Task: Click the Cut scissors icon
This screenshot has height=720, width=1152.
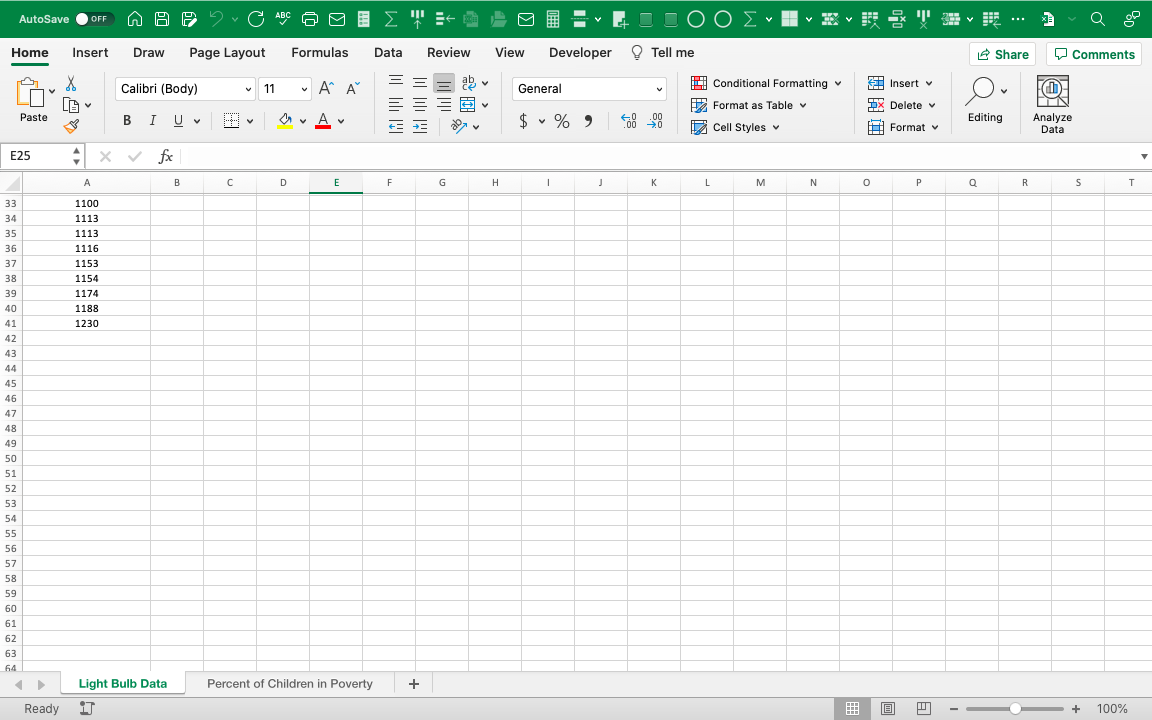Action: click(71, 83)
